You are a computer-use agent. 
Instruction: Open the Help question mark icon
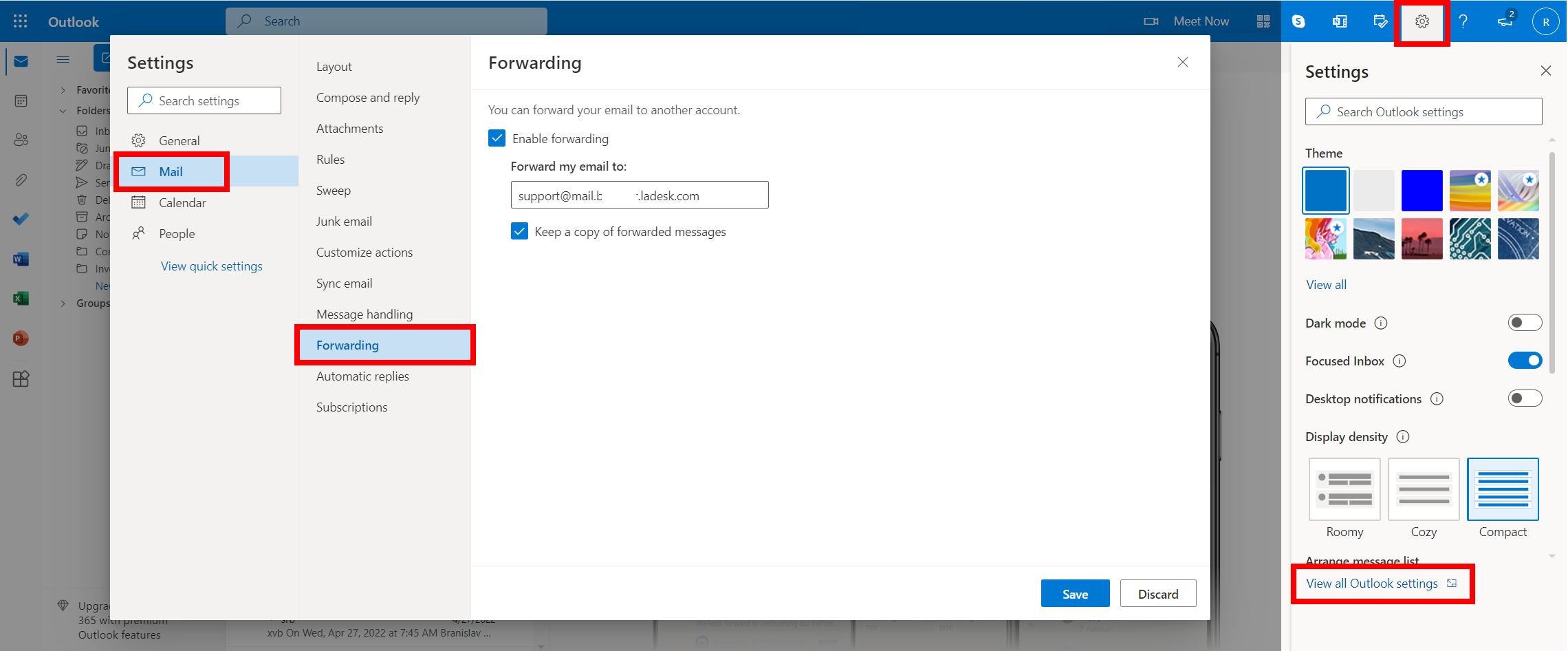click(1463, 21)
